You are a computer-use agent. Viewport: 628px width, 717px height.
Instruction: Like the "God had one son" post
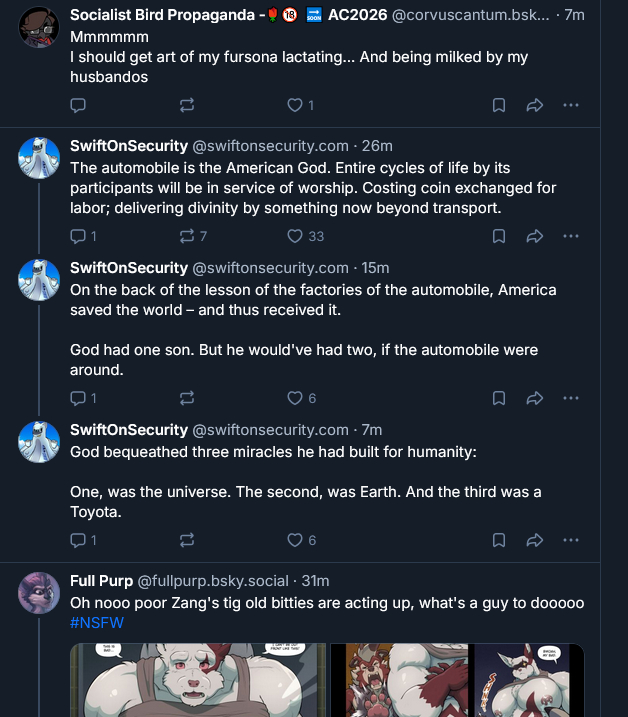pyautogui.click(x=295, y=398)
